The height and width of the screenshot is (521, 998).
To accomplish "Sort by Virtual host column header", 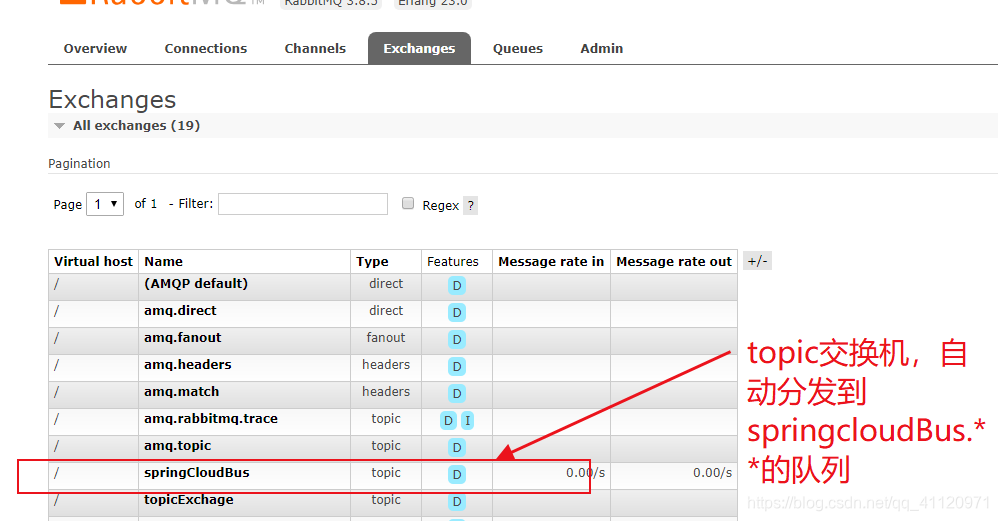I will (x=93, y=261).
